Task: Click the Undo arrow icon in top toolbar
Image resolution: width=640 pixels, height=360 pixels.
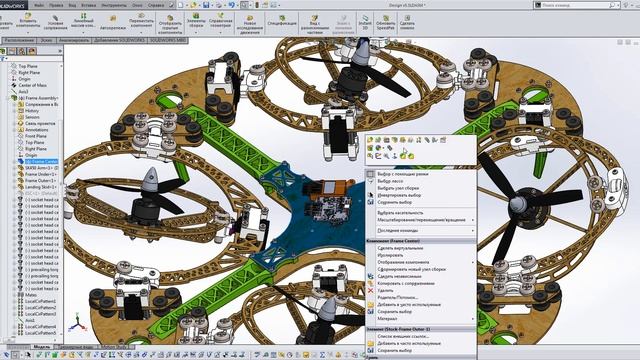Action: click(231, 5)
